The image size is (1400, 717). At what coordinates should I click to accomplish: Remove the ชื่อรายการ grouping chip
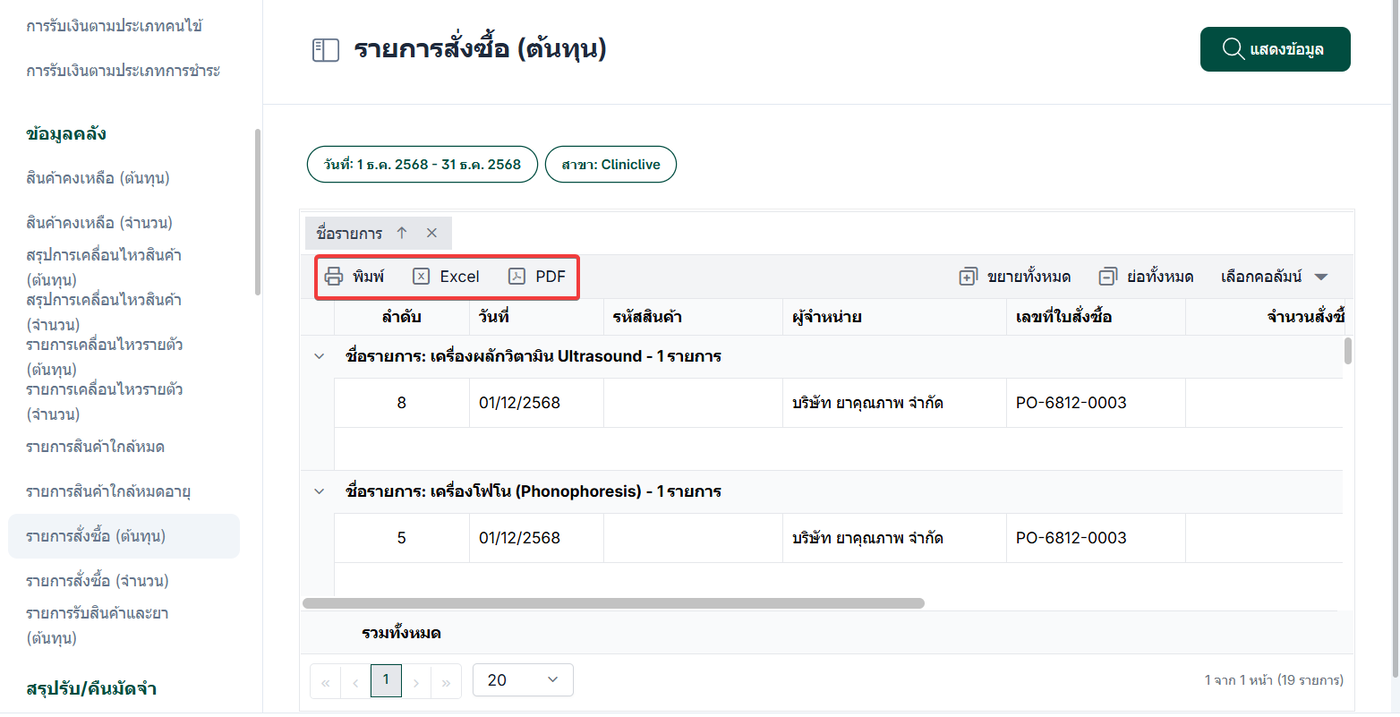click(x=432, y=233)
